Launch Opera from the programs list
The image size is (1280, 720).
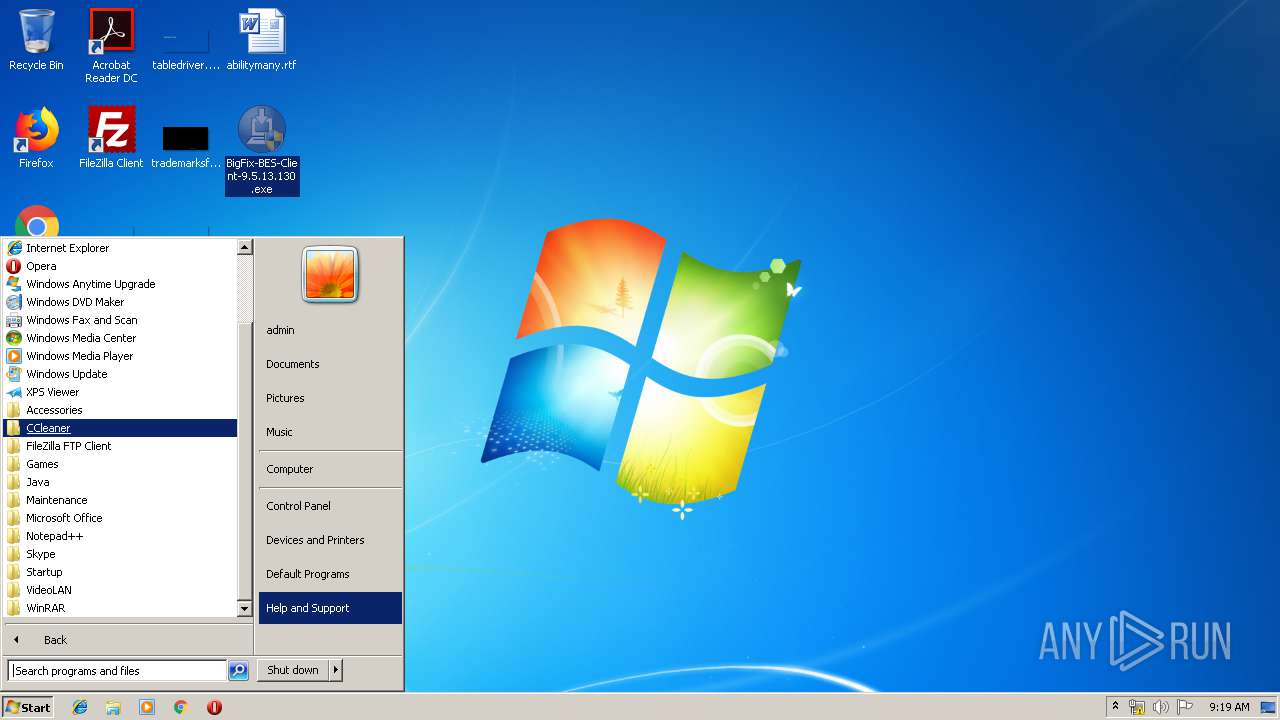pyautogui.click(x=120, y=266)
